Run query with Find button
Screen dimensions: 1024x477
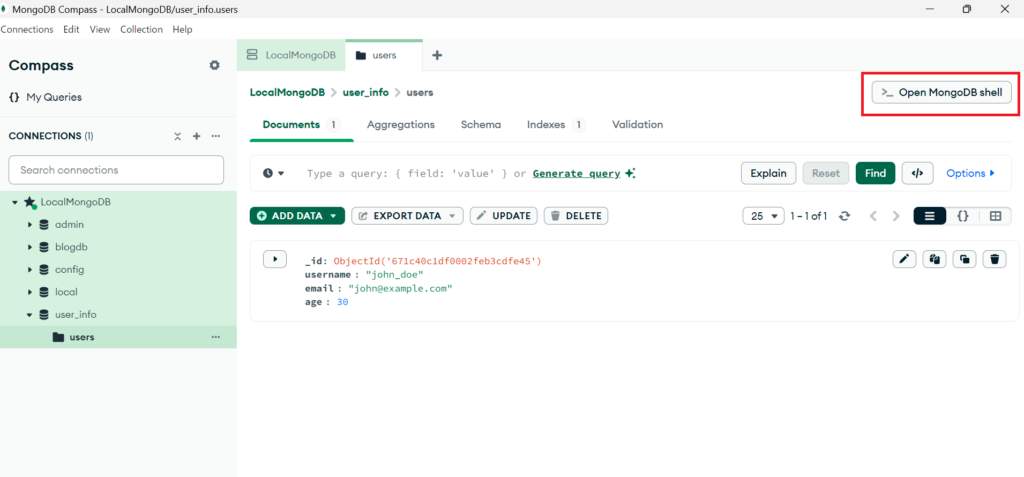click(x=876, y=173)
